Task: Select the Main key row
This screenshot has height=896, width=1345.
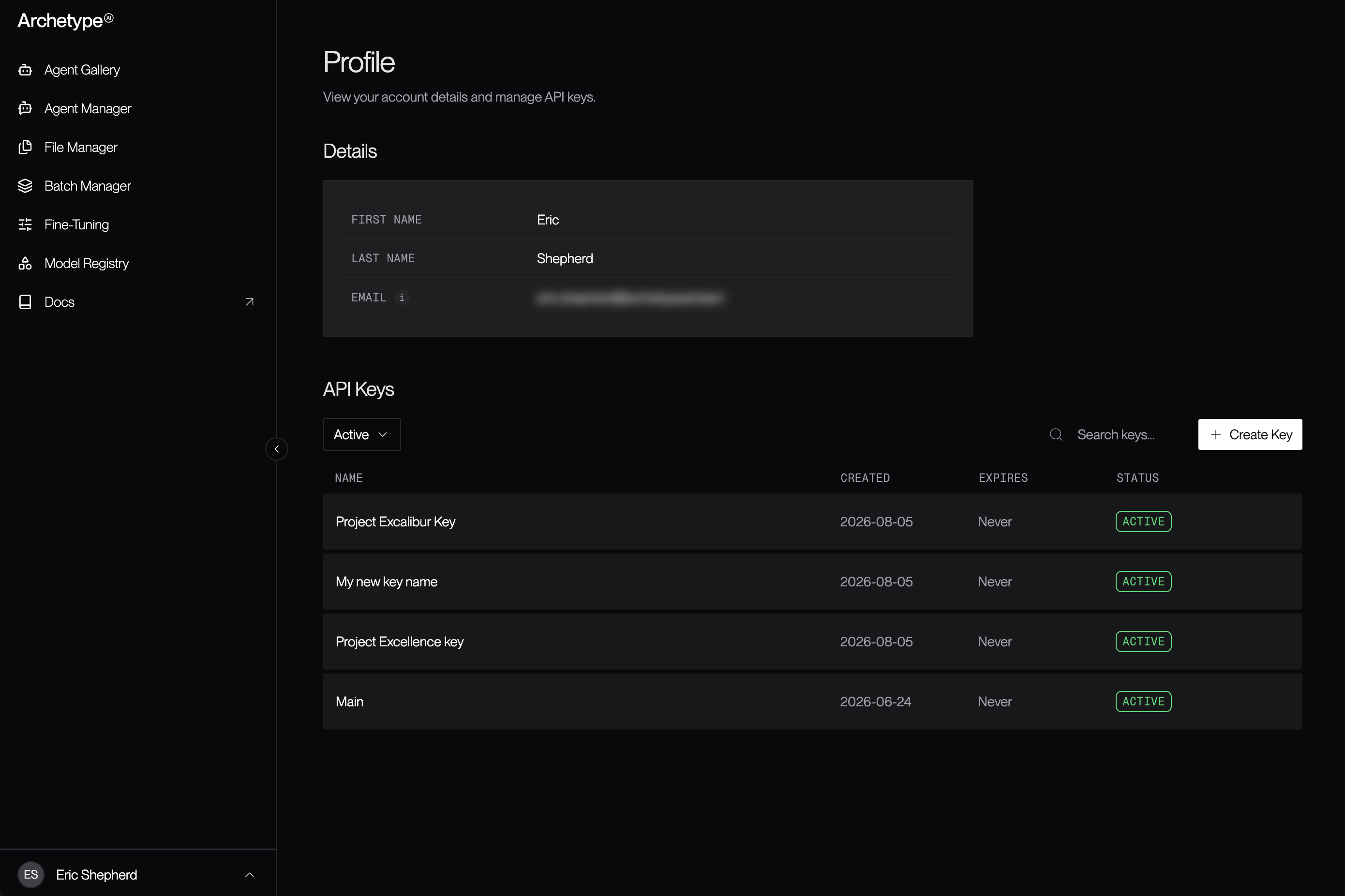Action: click(812, 702)
